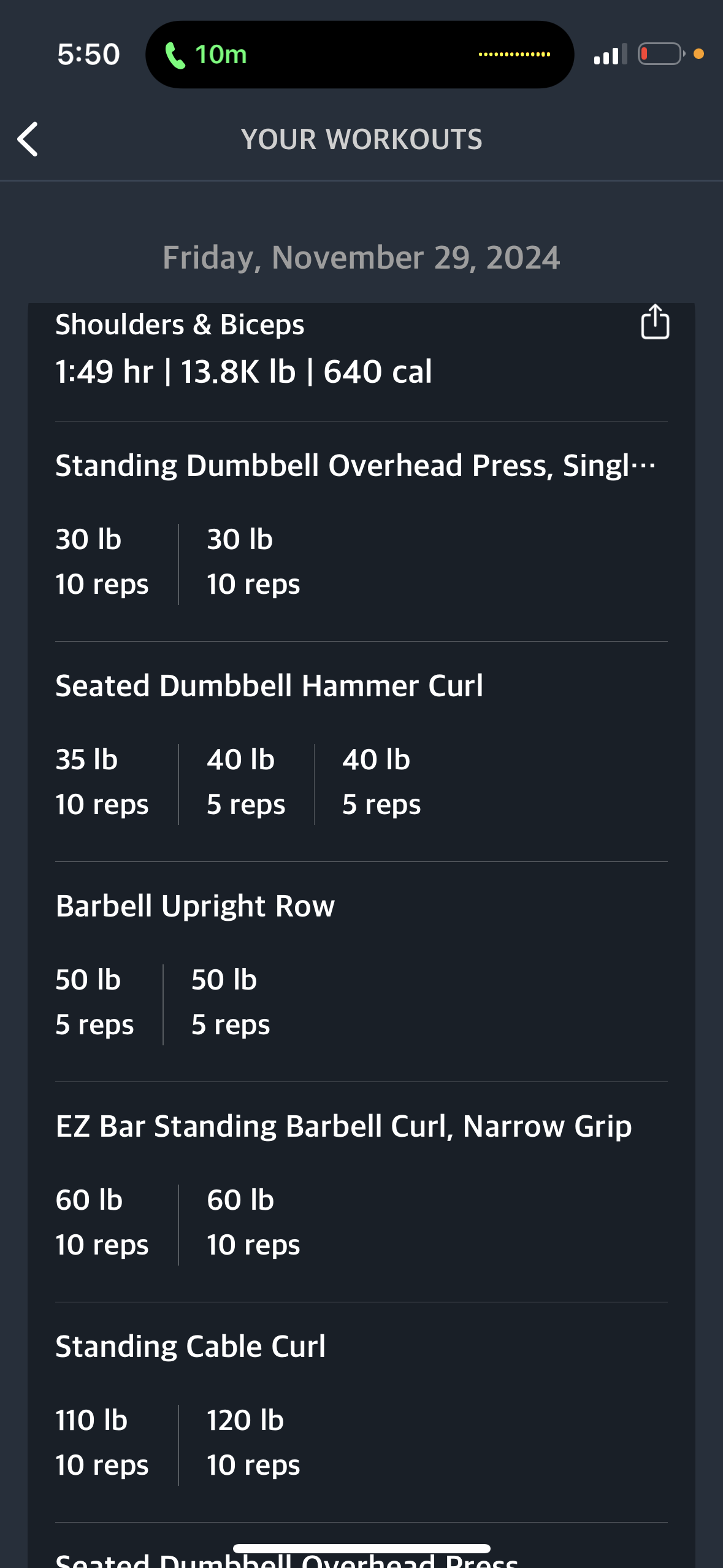Tap the home indicator bar
Viewport: 723px width, 1568px height.
[361, 1548]
